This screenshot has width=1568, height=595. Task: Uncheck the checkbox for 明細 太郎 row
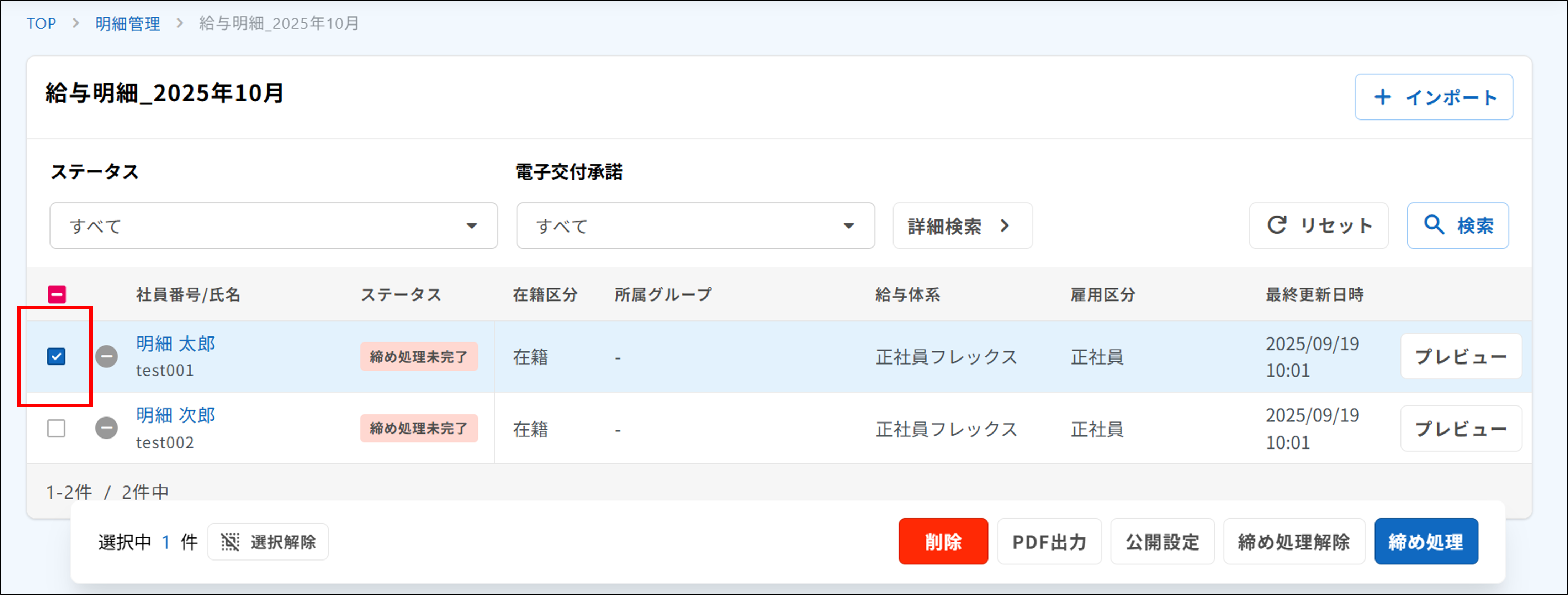tap(57, 356)
